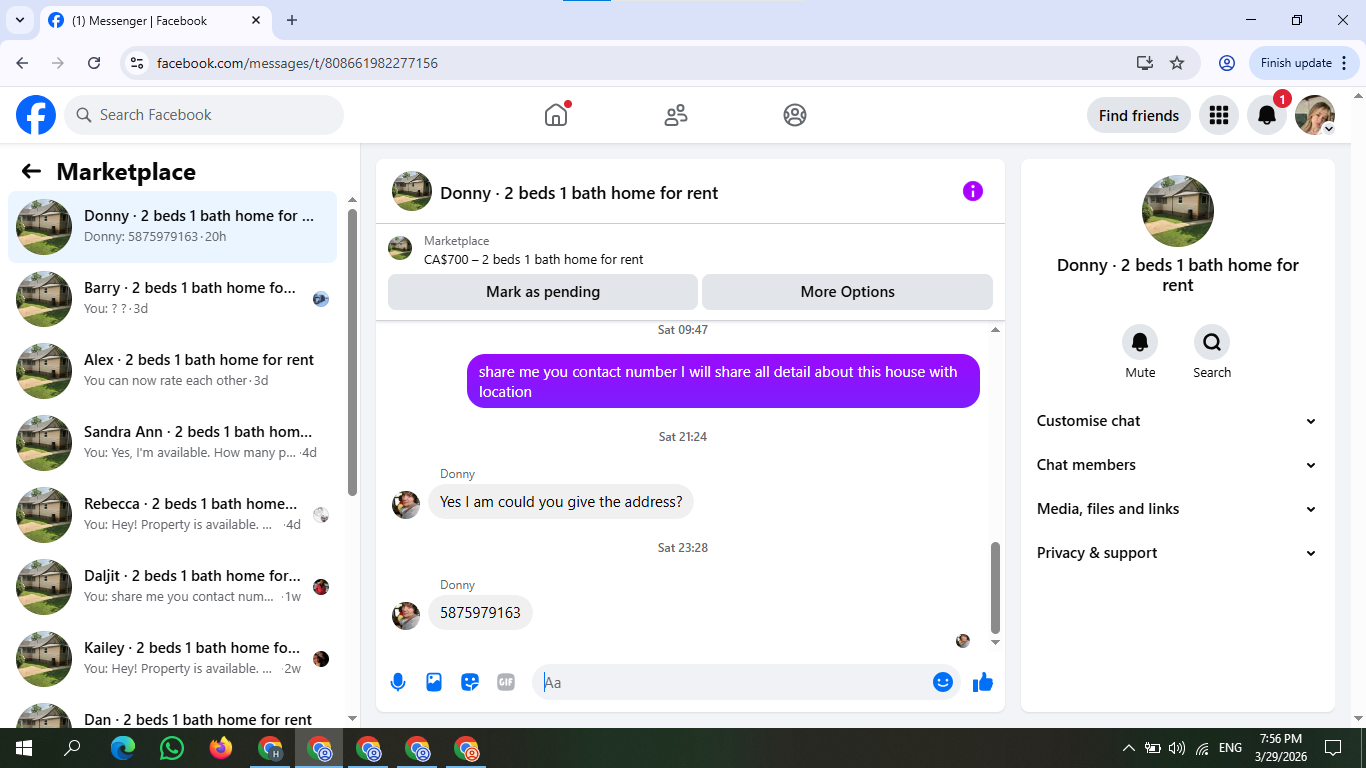1366x768 pixels.
Task: Open the volume control in system tray
Action: click(1176, 748)
